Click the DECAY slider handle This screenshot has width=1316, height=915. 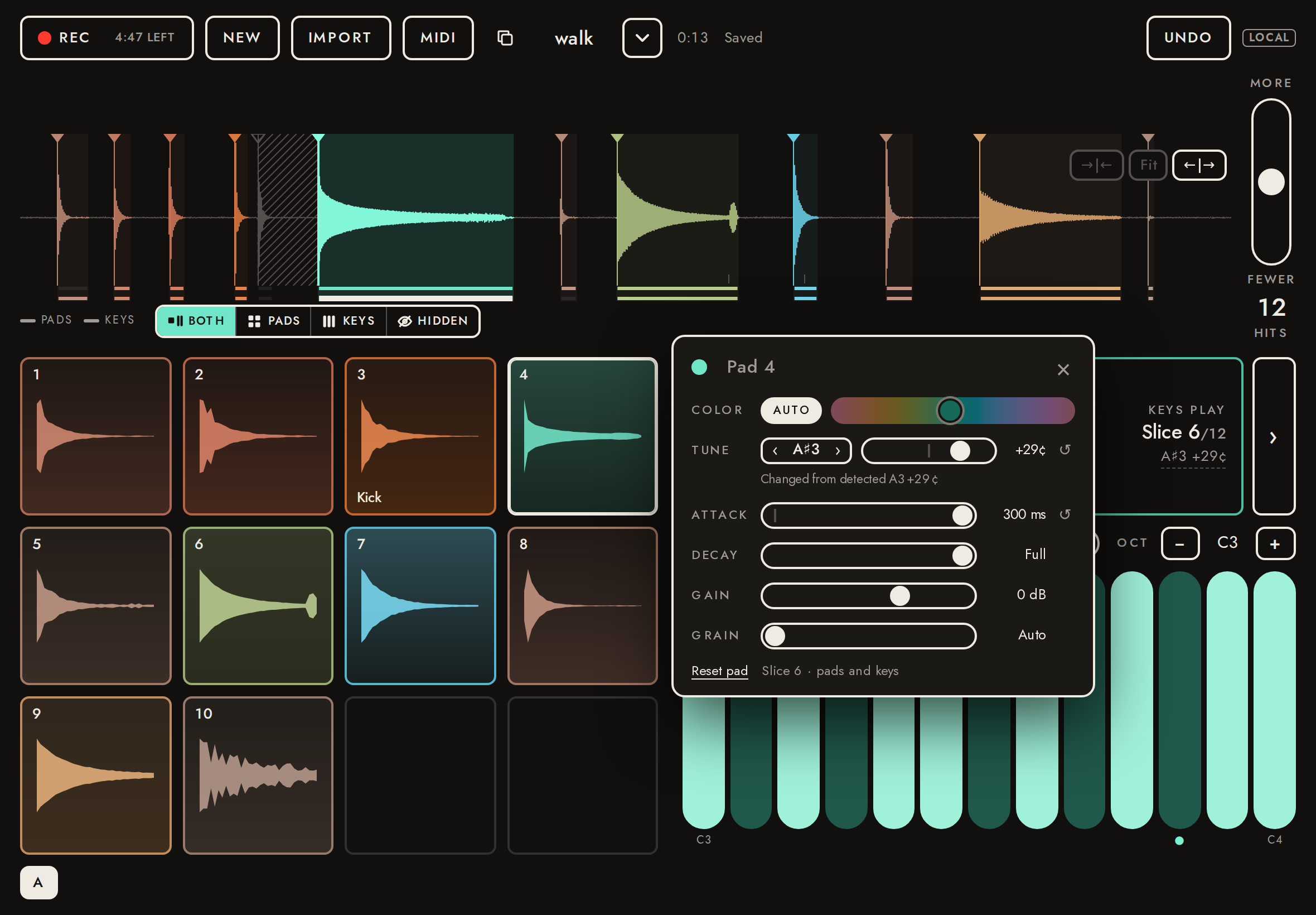pyautogui.click(x=962, y=556)
